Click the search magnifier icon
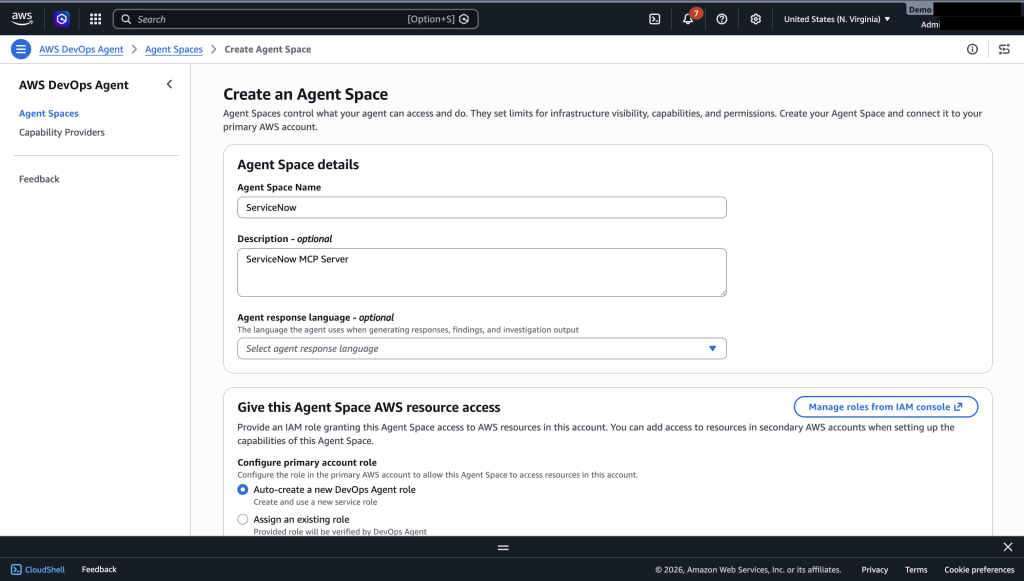The width and height of the screenshot is (1024, 581). pyautogui.click(x=126, y=19)
